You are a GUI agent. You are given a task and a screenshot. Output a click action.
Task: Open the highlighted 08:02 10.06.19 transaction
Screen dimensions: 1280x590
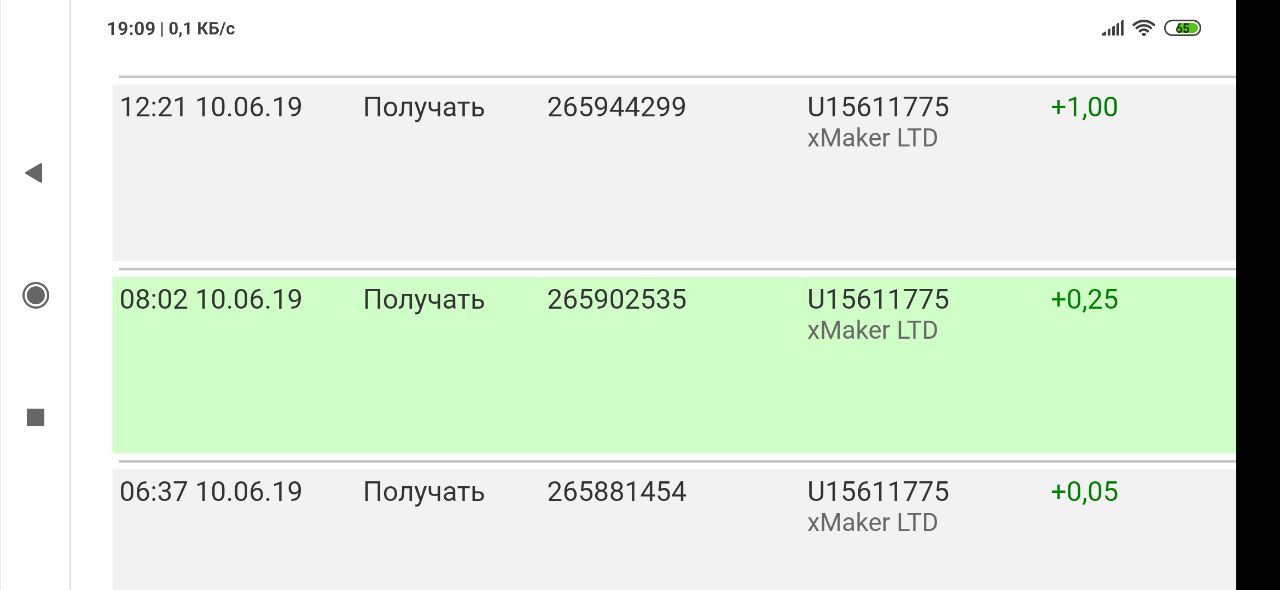click(211, 299)
